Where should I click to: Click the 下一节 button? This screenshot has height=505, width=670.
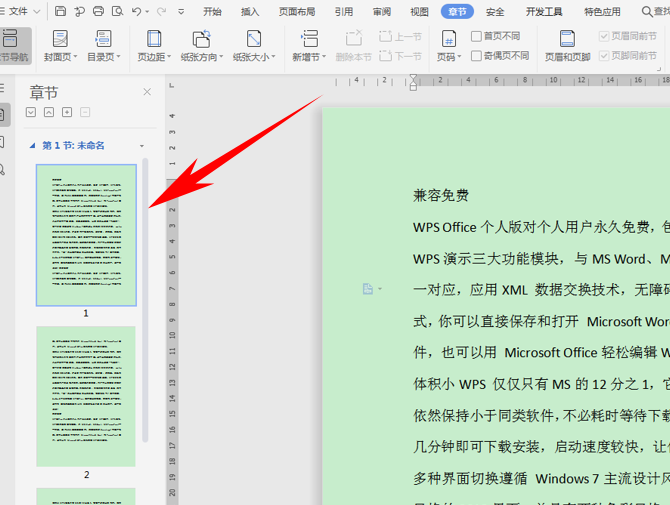click(400, 56)
